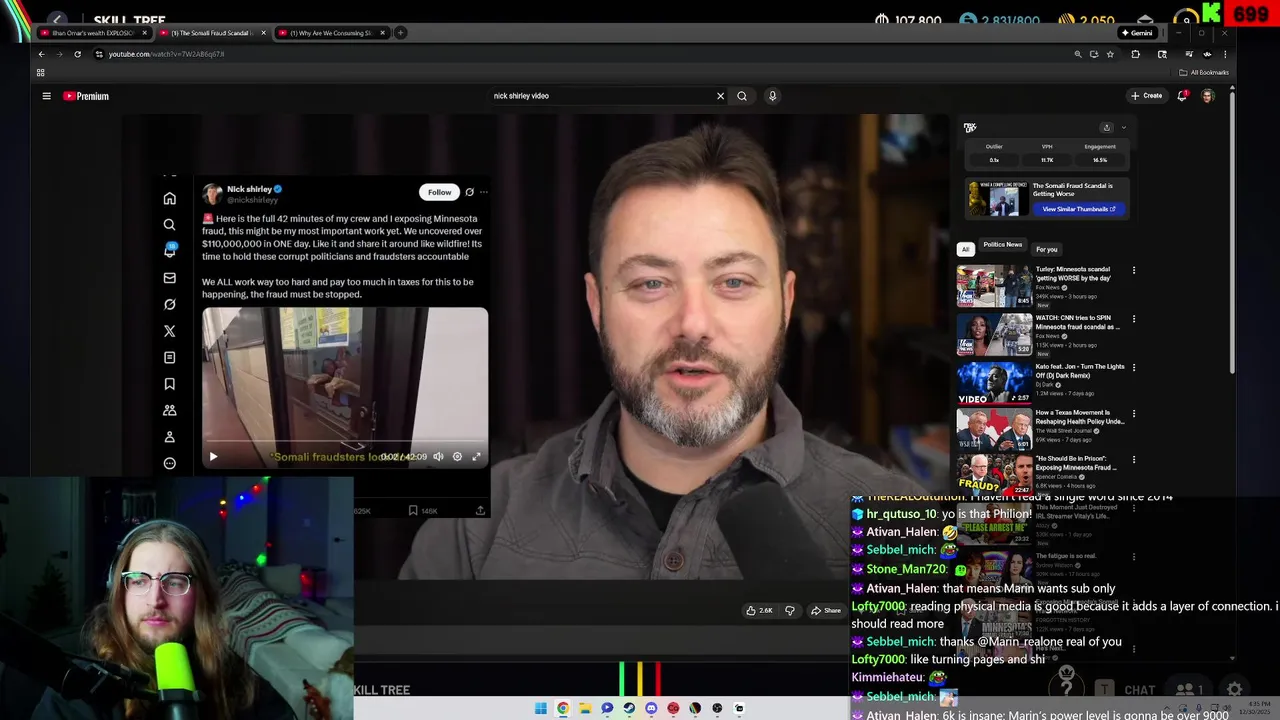
Task: Run the YouTube search magnifier button
Action: pyautogui.click(x=742, y=96)
